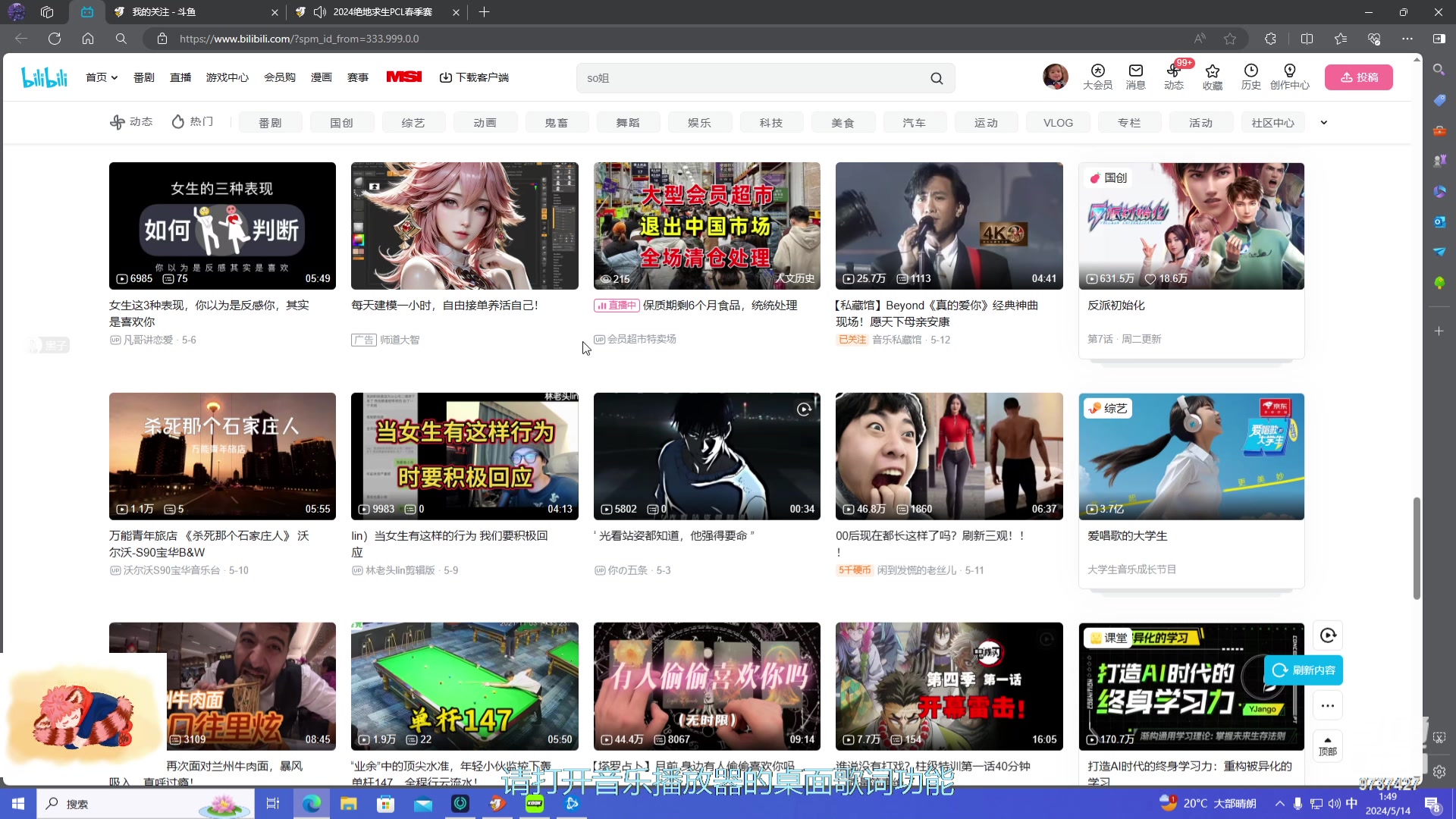The width and height of the screenshot is (1456, 819).
Task: Open a new browser tab
Action: 484,12
